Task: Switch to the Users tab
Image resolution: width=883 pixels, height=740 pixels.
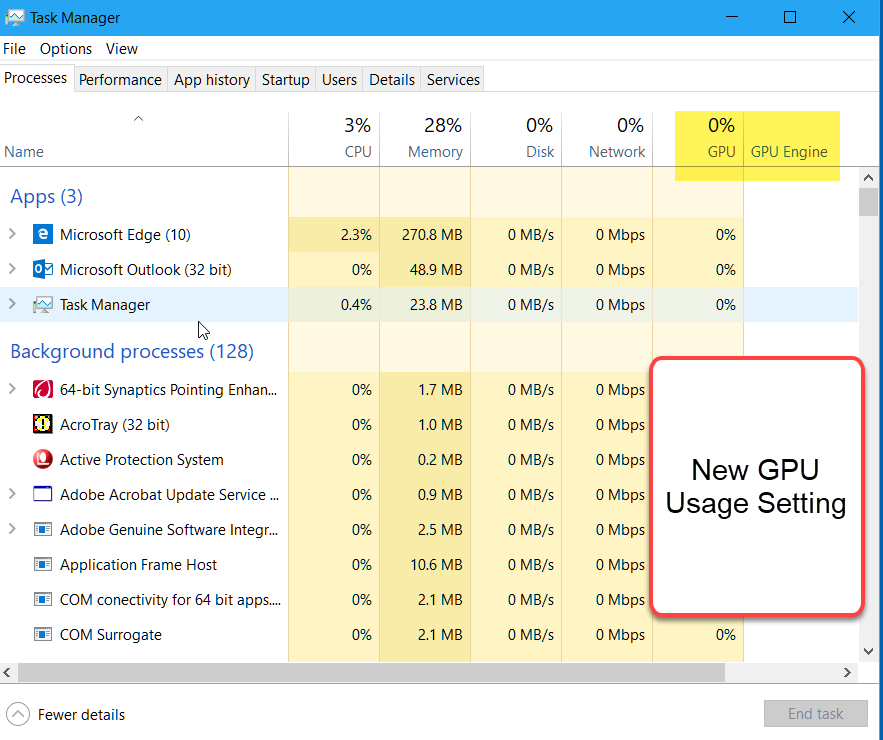Action: pos(339,79)
